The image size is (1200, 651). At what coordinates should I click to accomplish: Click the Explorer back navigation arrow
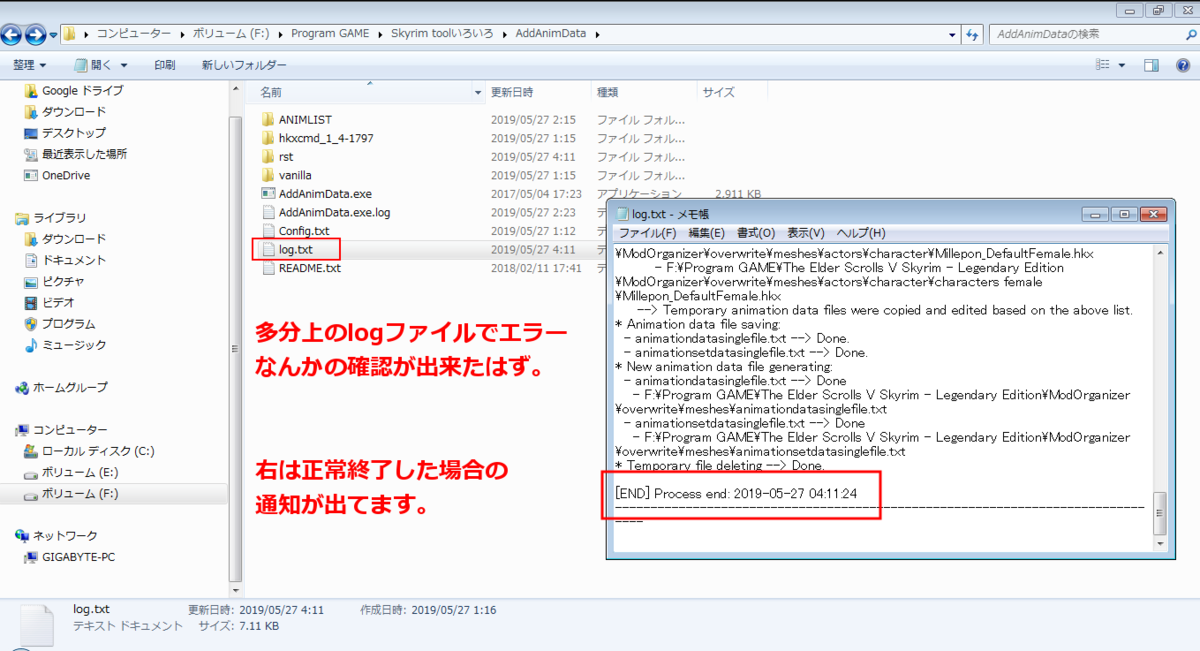(x=11, y=34)
